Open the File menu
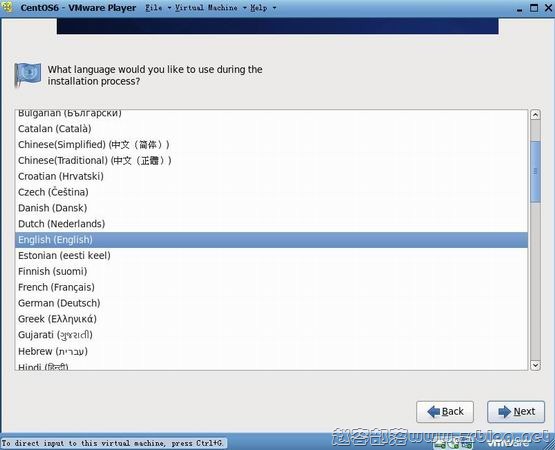Viewport: 555px width, 450px height. point(154,7)
